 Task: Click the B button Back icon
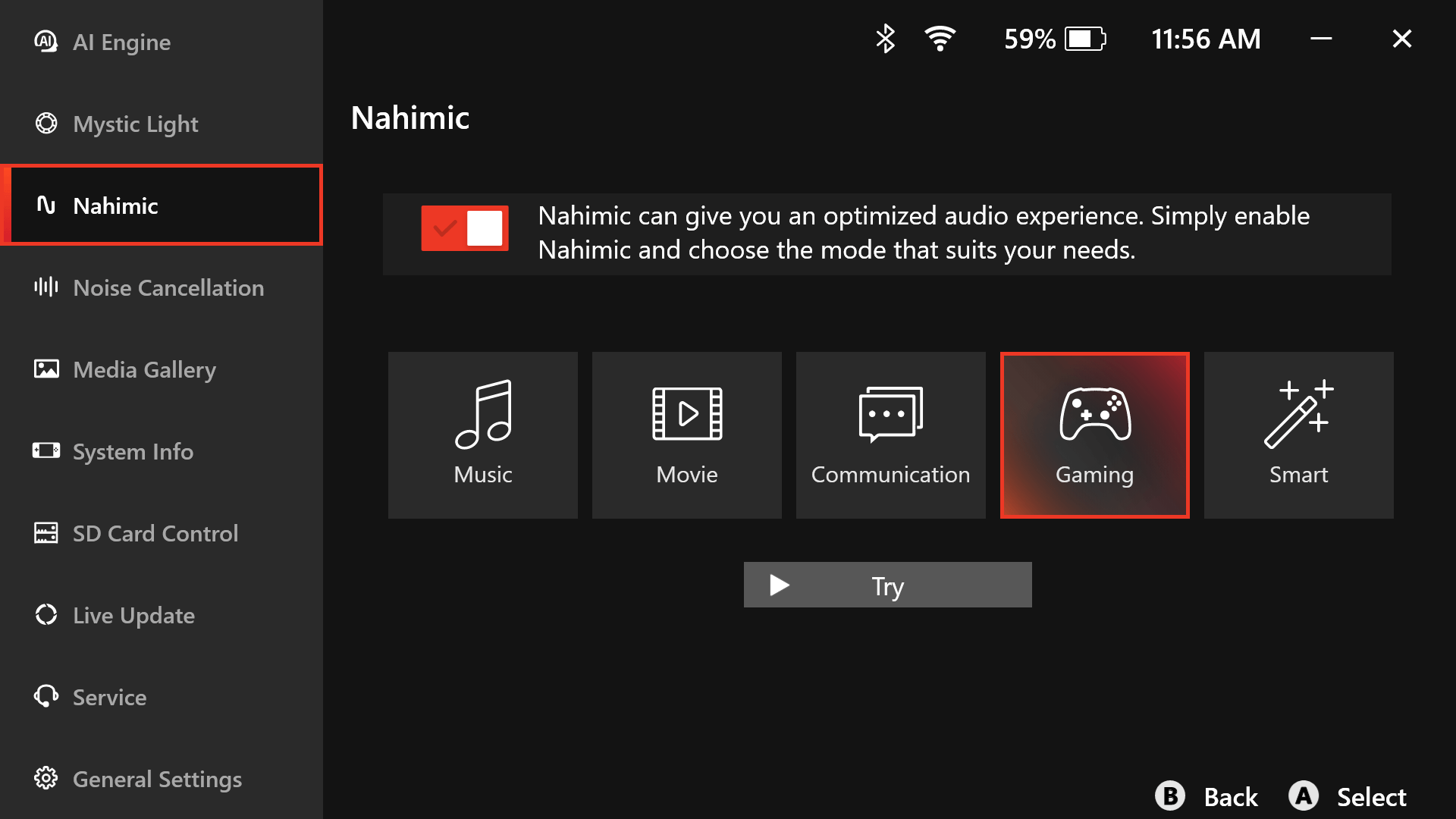pyautogui.click(x=1170, y=796)
